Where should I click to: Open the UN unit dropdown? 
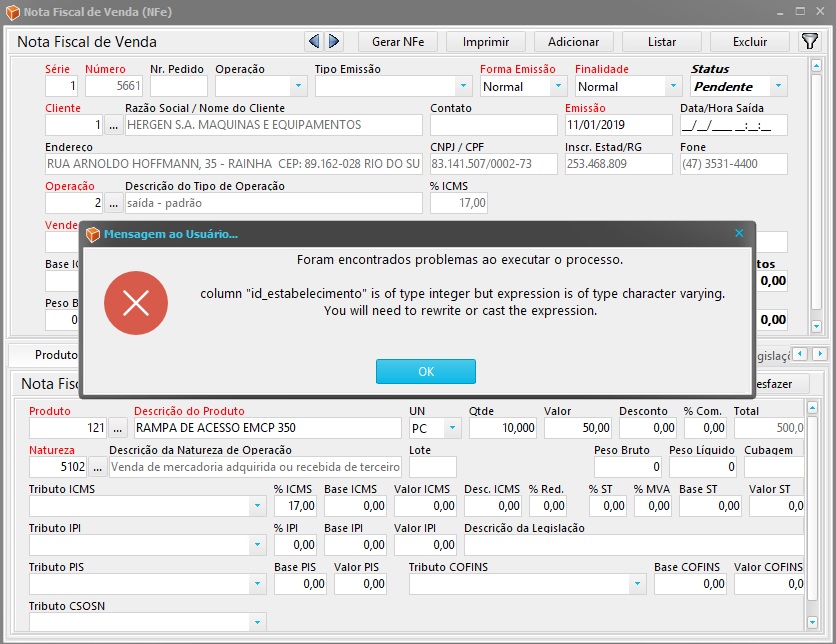tap(452, 428)
